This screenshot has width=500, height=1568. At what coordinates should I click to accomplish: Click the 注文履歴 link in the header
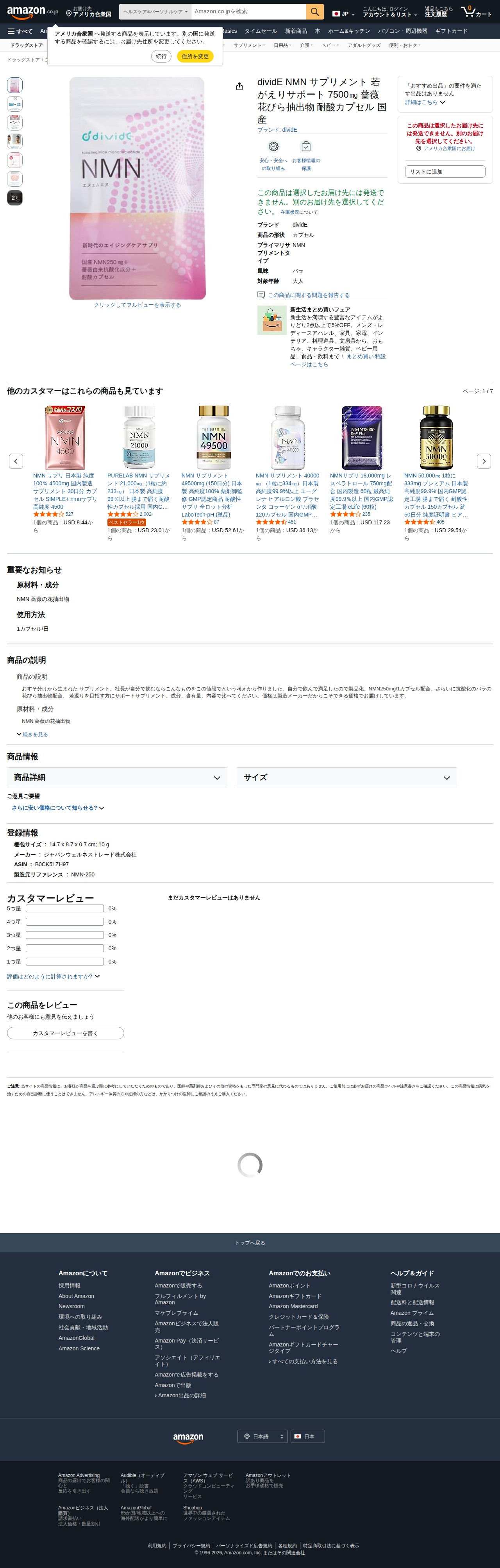coord(439,12)
